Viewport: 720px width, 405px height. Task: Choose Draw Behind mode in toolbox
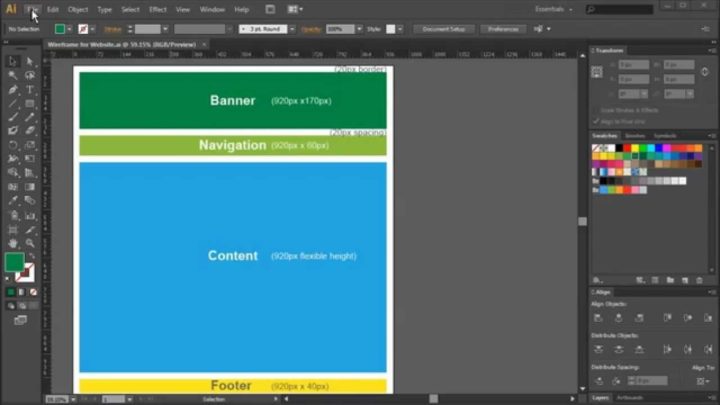22,306
